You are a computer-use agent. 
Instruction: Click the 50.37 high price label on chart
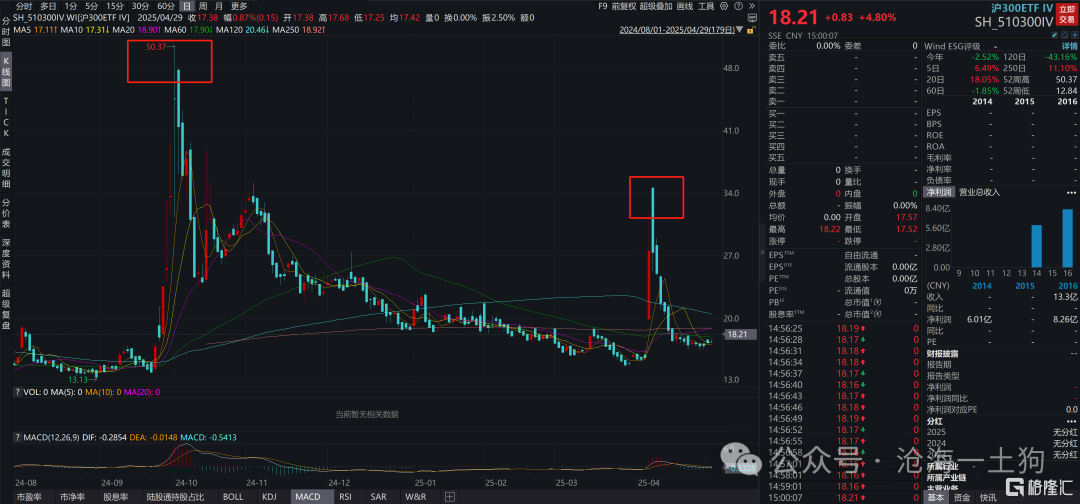[x=156, y=47]
